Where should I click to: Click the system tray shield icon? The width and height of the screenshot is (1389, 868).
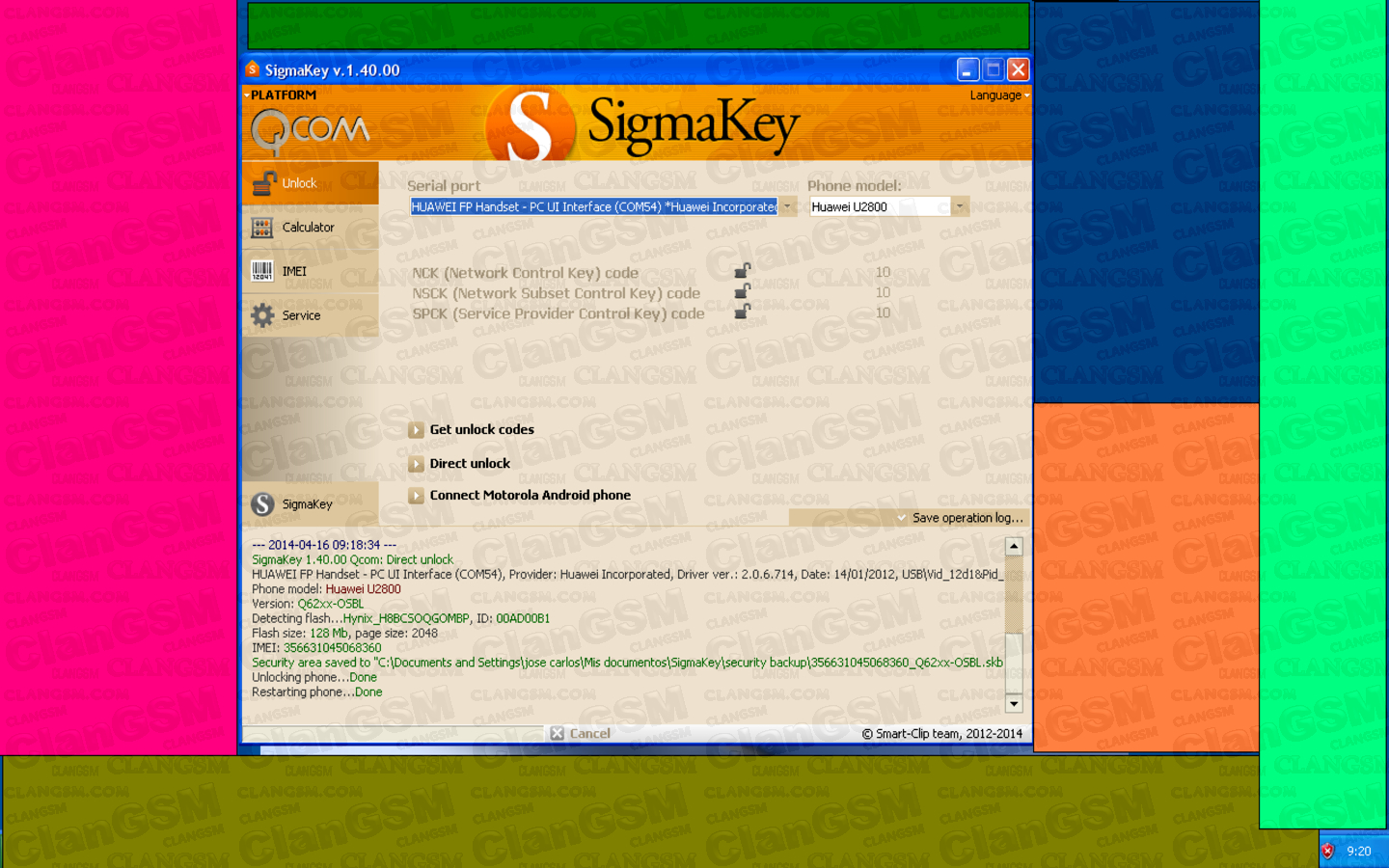1328,851
